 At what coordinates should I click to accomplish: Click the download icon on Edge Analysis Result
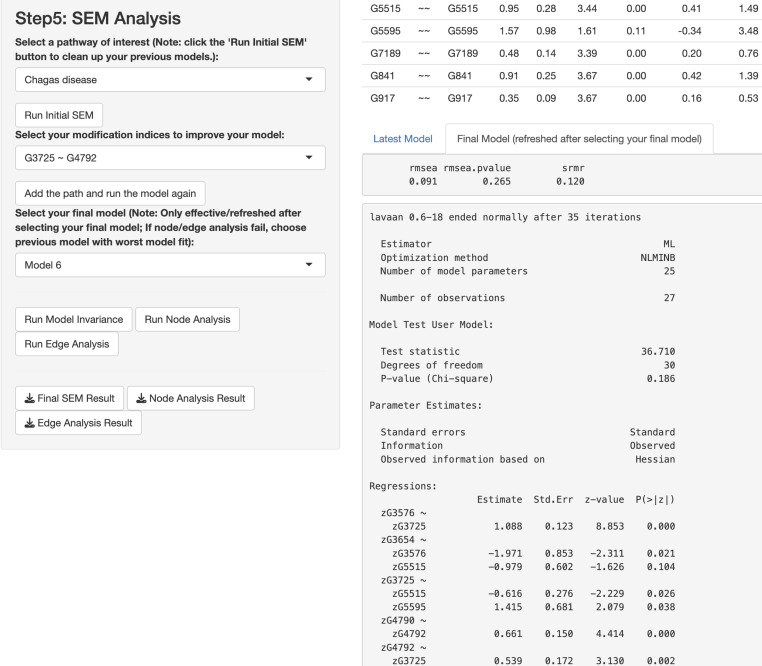coord(30,423)
